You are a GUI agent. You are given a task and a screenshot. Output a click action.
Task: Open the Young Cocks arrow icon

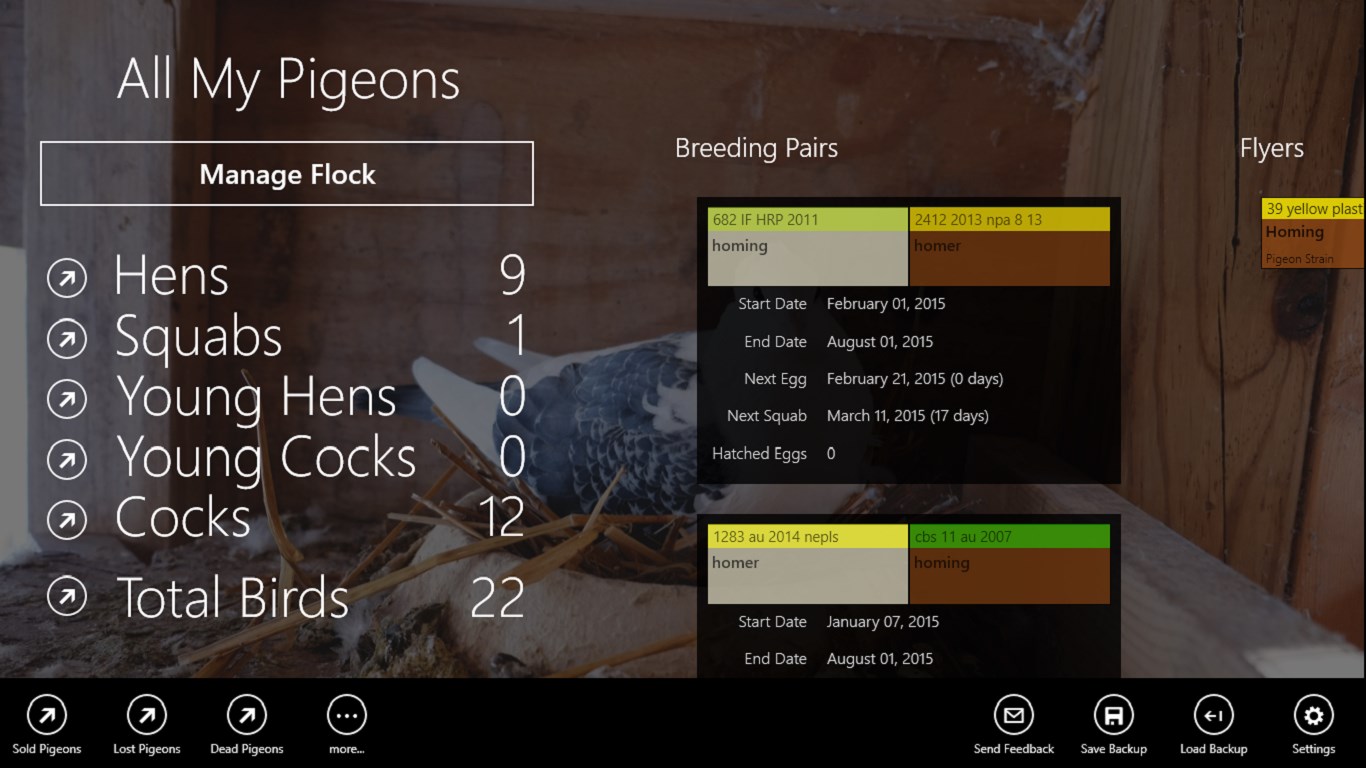67,461
